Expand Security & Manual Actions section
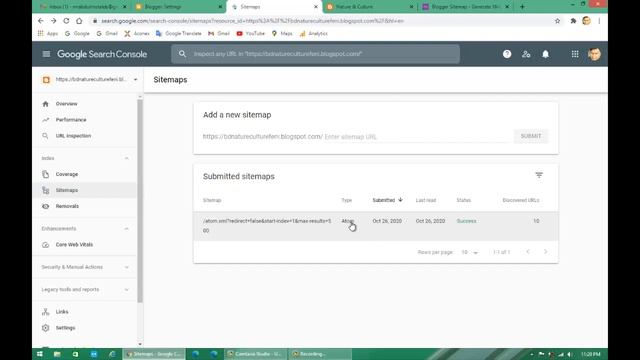640x360 pixels. point(127,267)
